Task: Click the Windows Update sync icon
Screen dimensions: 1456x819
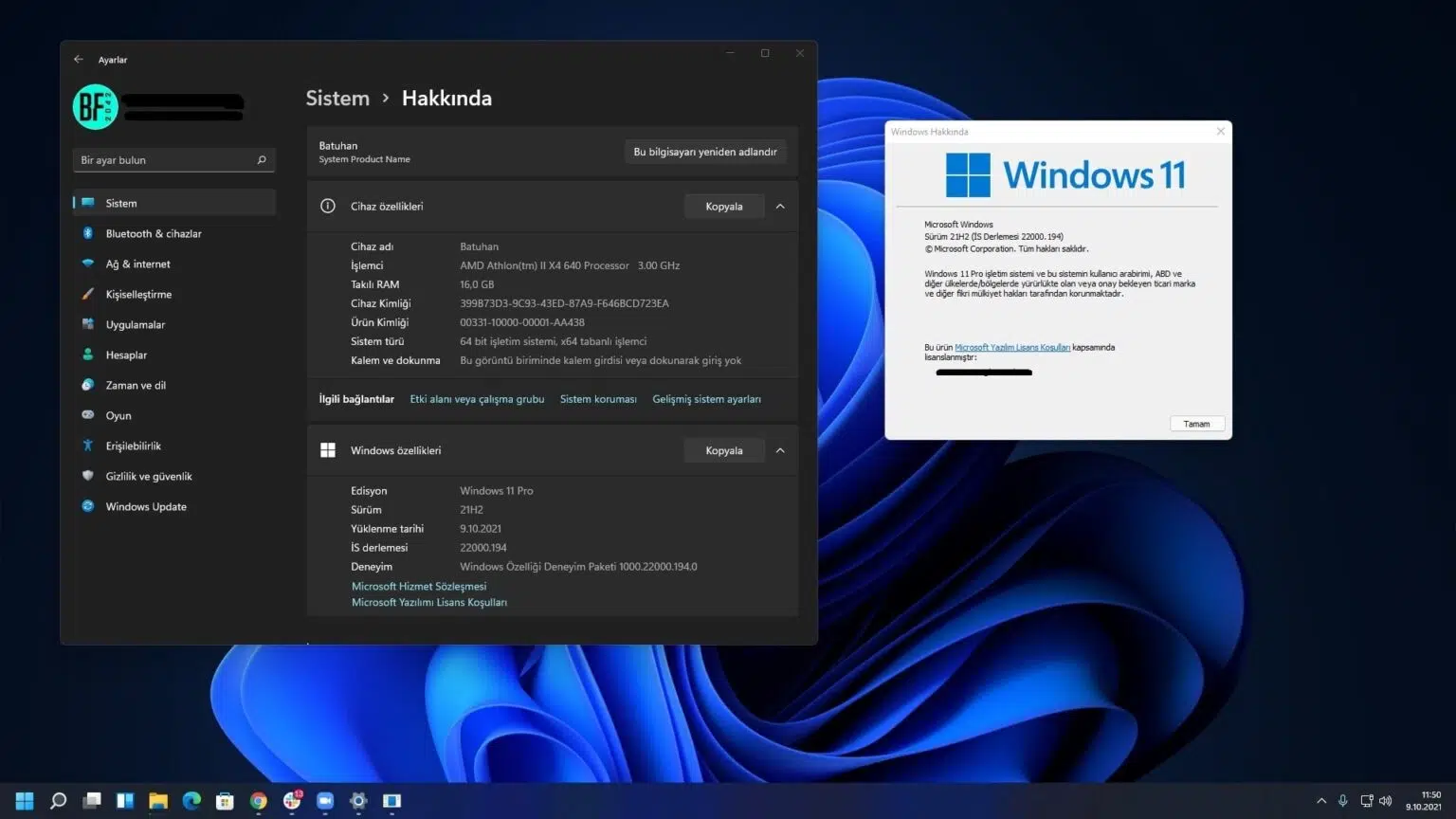Action: [88, 506]
